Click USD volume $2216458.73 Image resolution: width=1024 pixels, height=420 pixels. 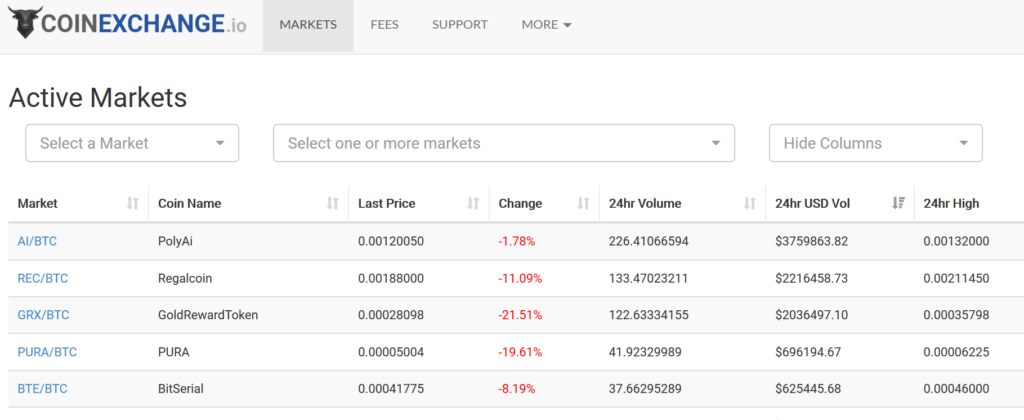812,278
